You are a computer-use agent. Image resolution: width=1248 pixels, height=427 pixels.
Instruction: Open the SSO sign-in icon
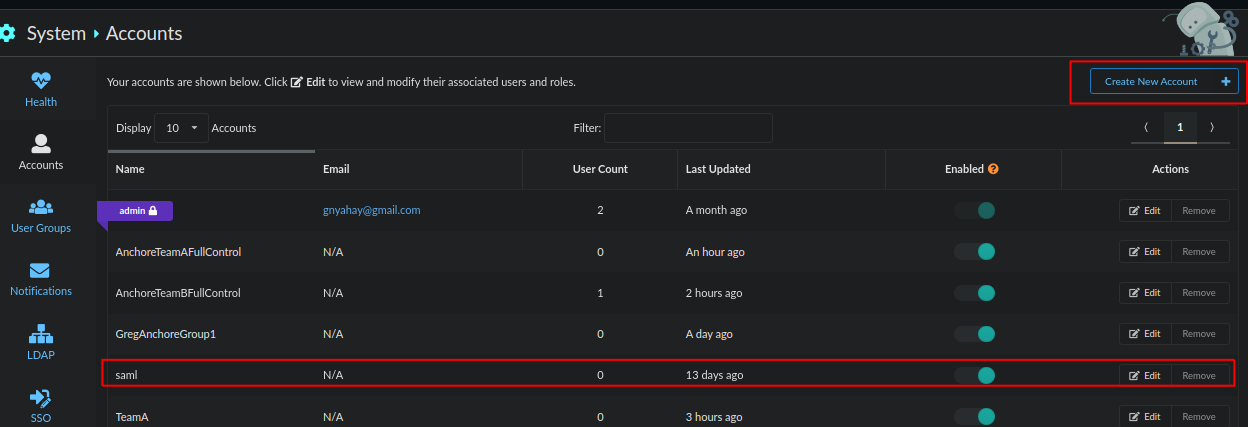(41, 398)
